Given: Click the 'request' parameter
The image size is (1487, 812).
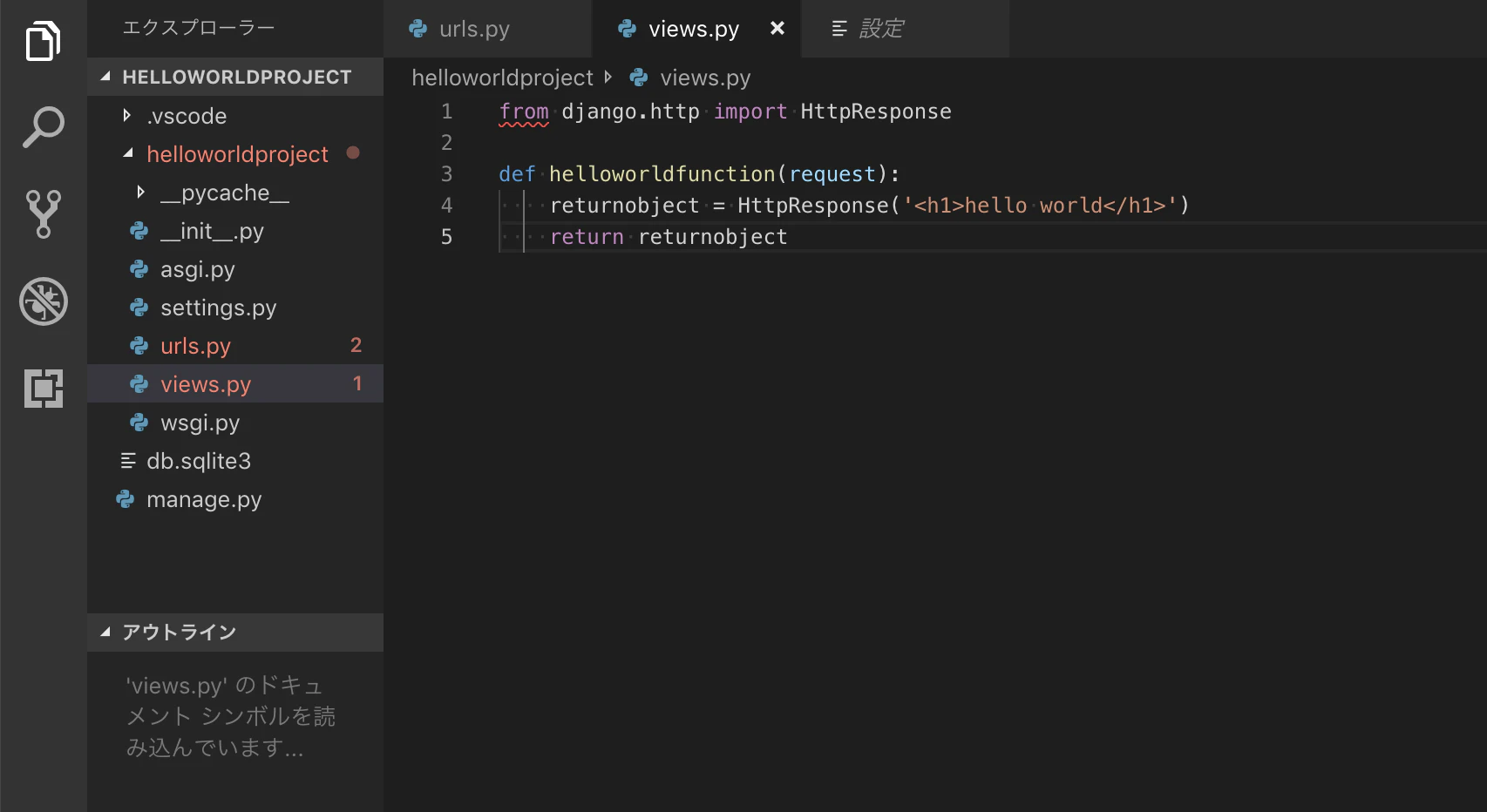Looking at the screenshot, I should pyautogui.click(x=832, y=174).
